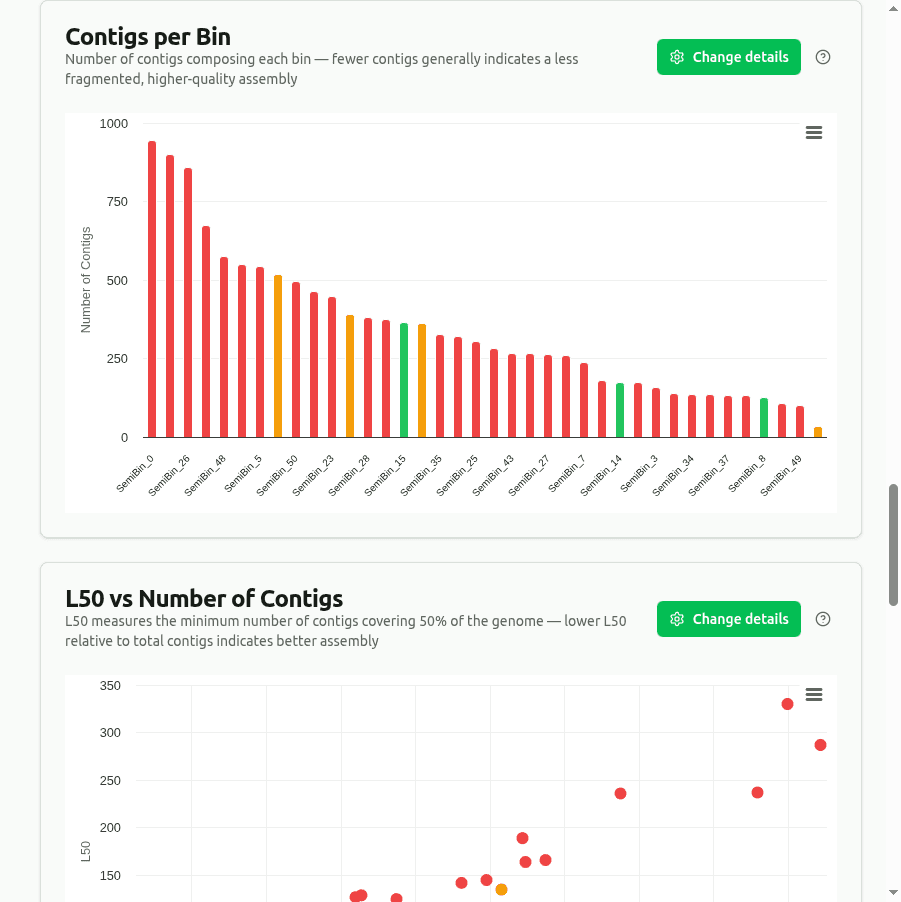Click the scrollbar down arrow
Viewport: 901px width, 902px height.
893,892
